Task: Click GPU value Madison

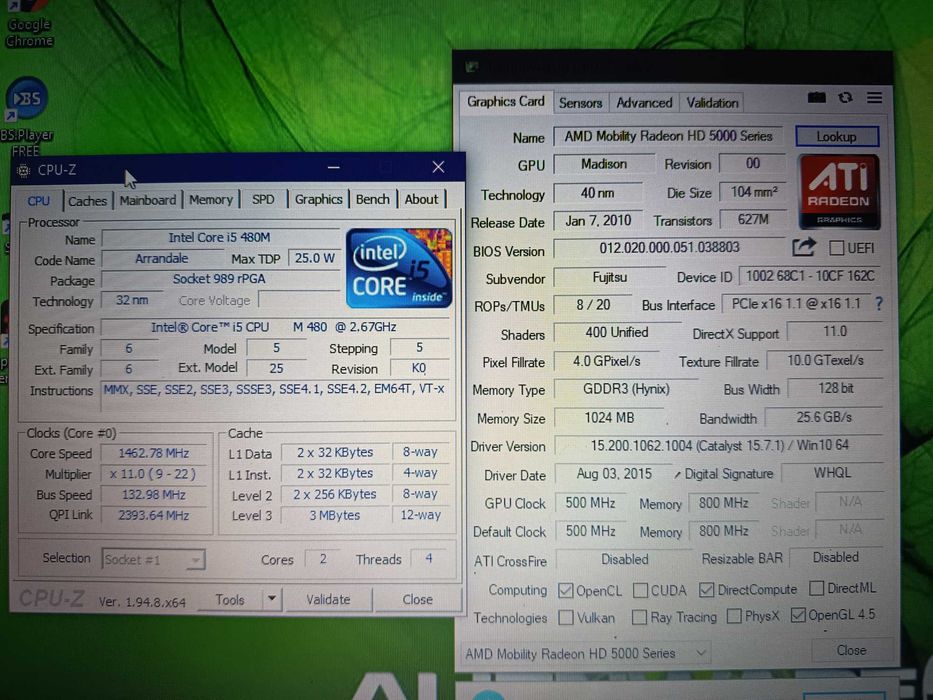Action: pyautogui.click(x=604, y=164)
